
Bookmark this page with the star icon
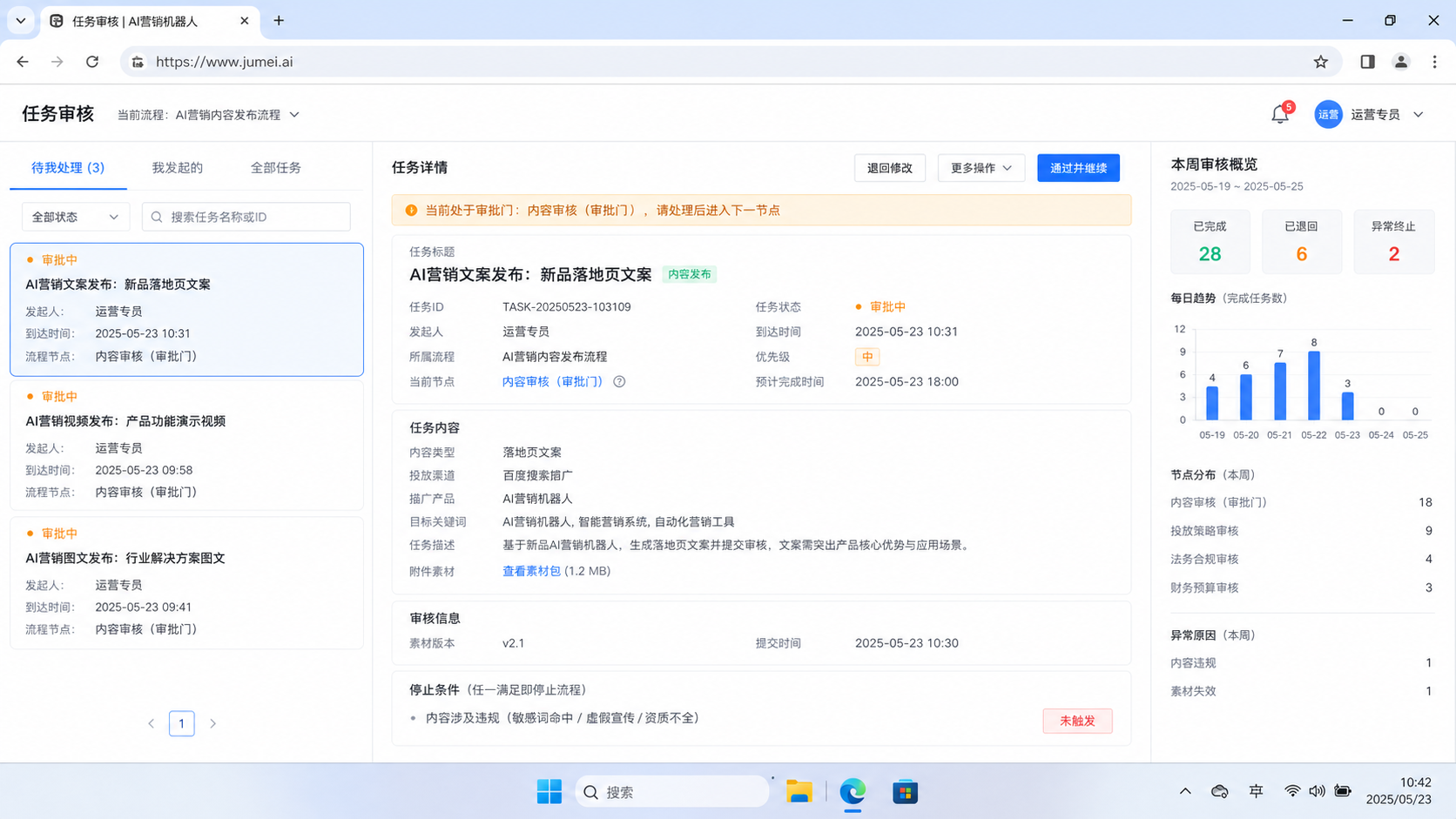[1321, 62]
